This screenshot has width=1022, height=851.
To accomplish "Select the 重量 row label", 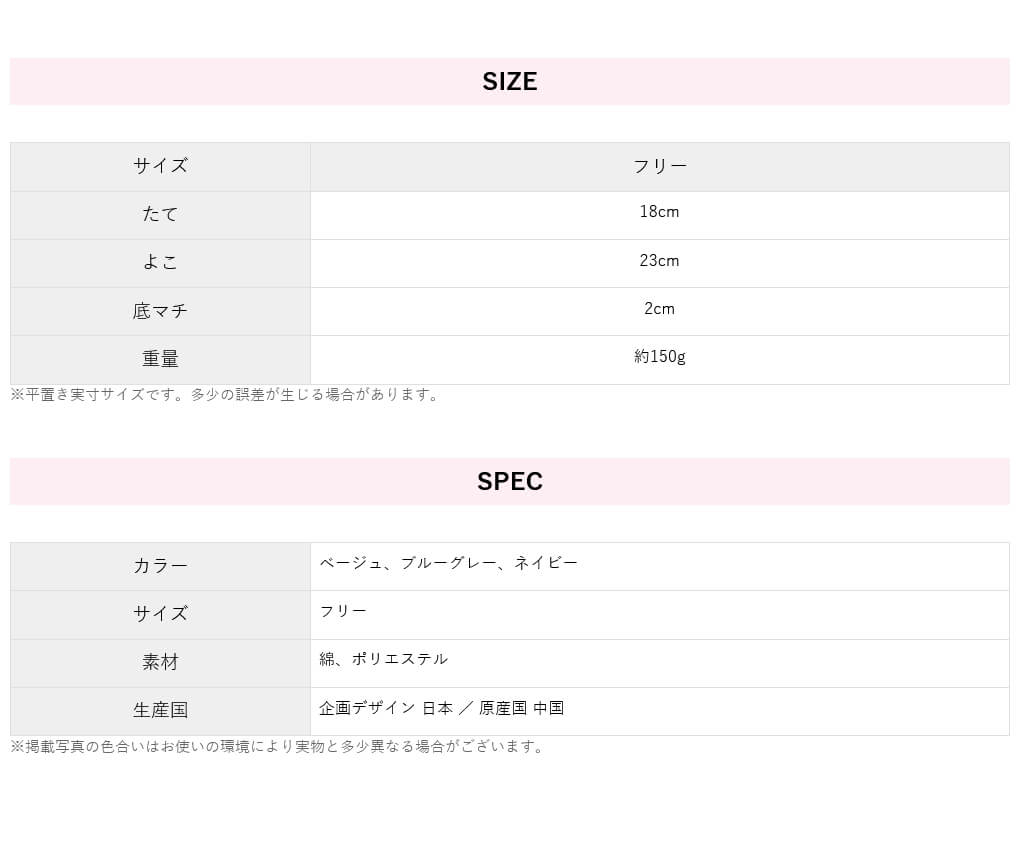I will [160, 359].
